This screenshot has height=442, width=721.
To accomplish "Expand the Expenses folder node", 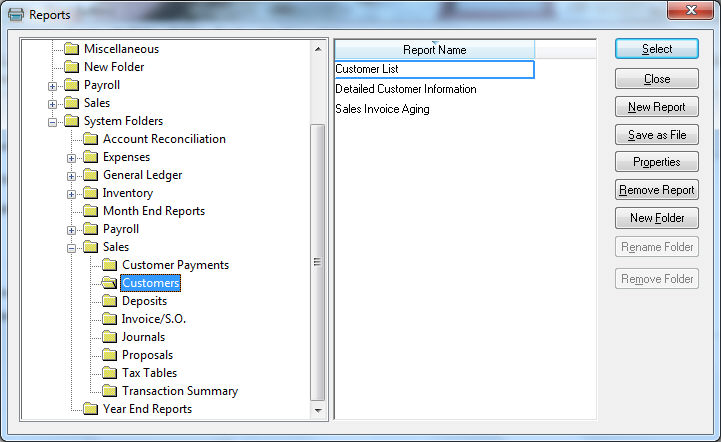I will 71,157.
